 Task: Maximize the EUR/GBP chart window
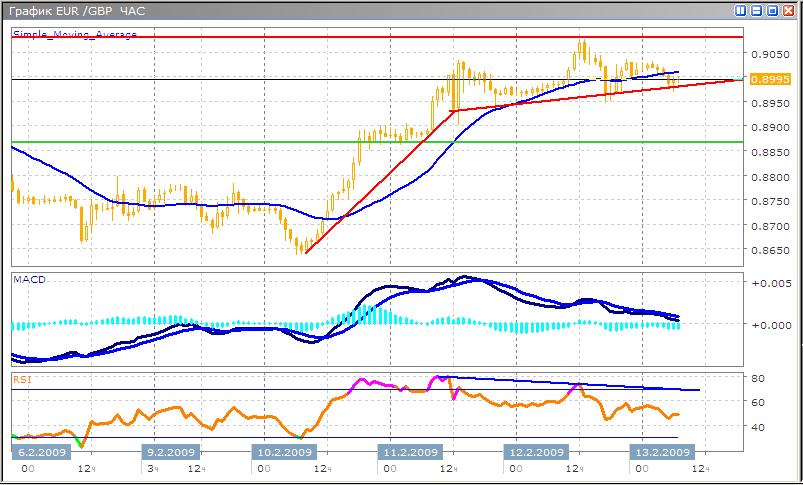pos(772,10)
